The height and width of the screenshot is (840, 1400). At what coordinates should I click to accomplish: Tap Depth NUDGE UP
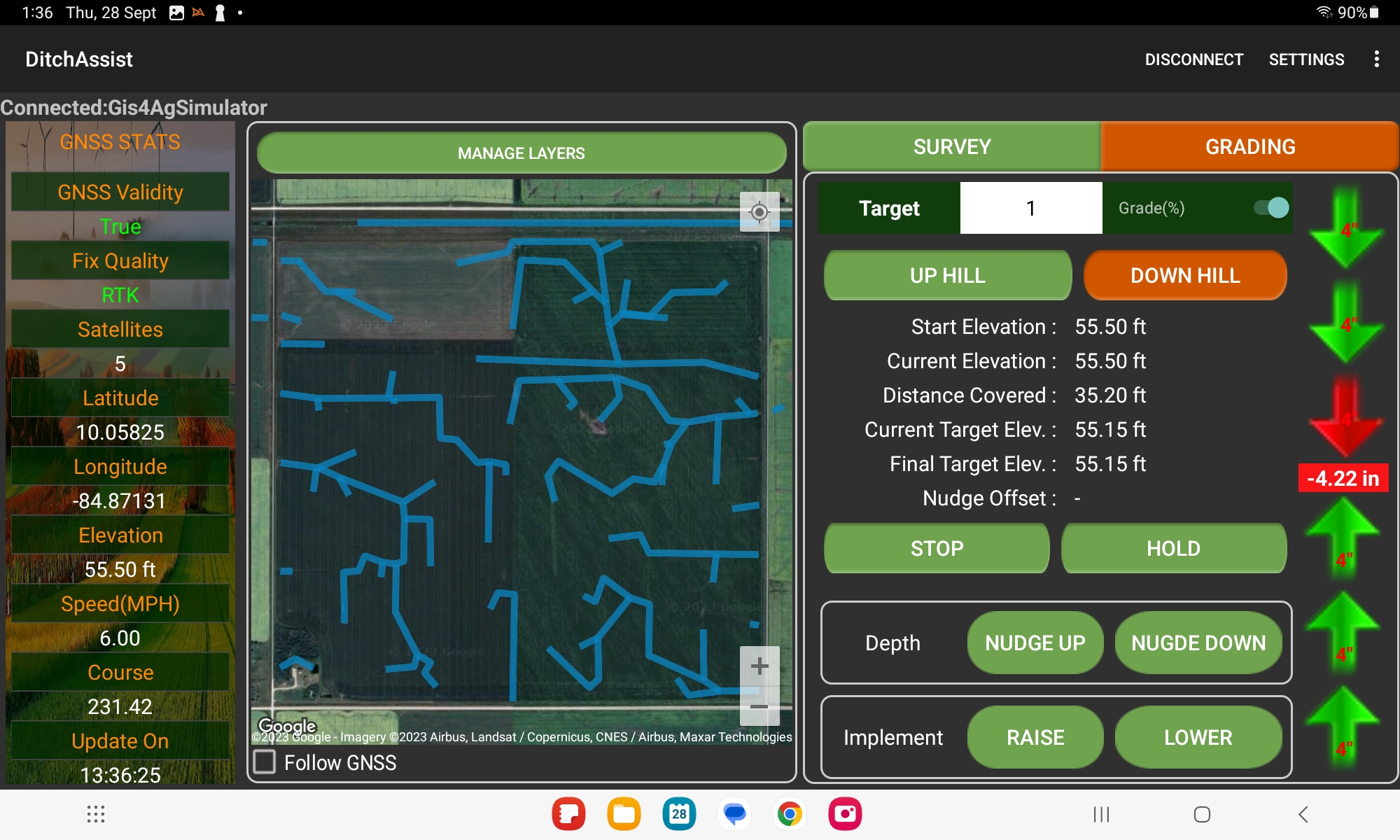click(1035, 643)
